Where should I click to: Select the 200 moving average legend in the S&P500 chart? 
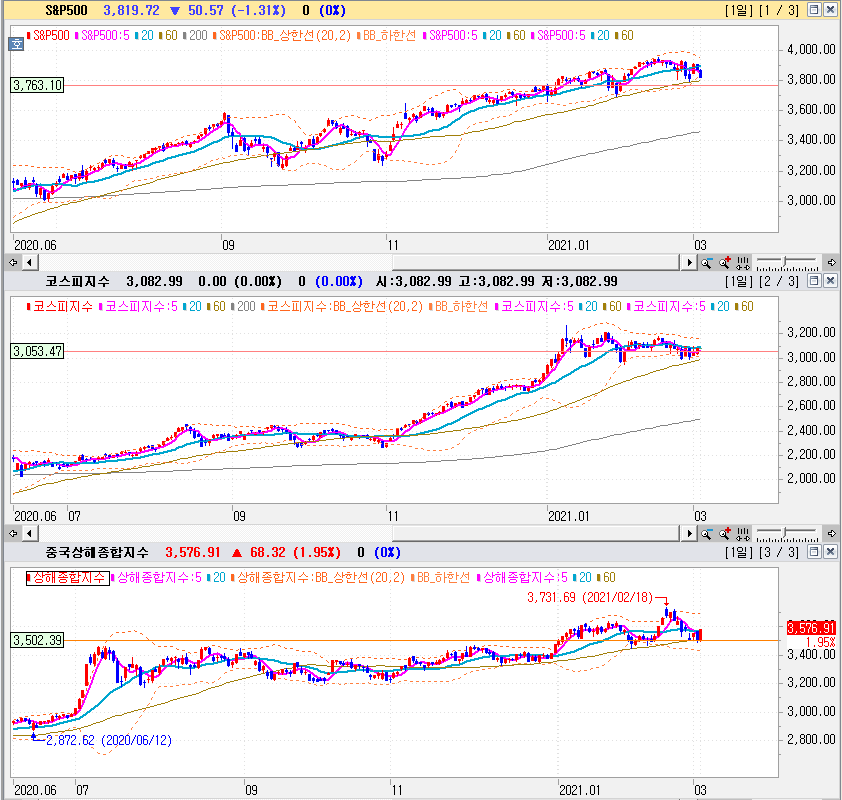pyautogui.click(x=195, y=35)
